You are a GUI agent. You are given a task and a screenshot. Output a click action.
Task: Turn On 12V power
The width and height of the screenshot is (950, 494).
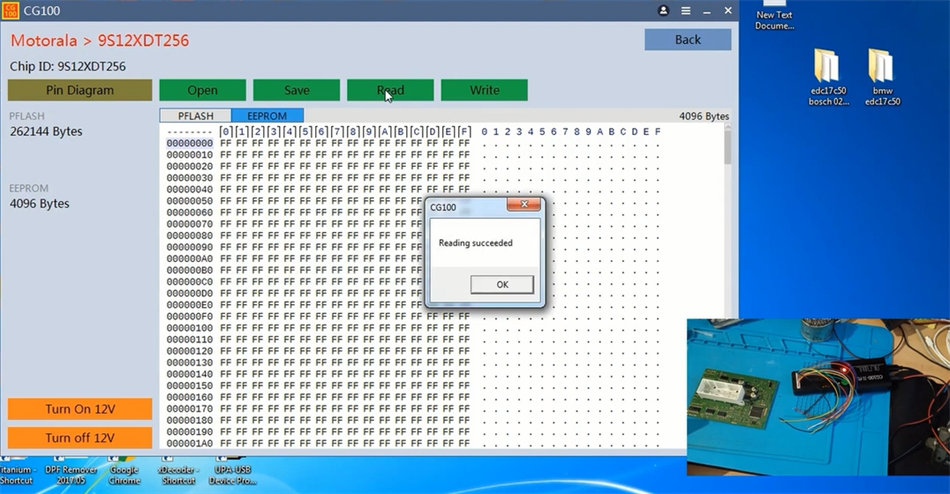click(x=80, y=409)
